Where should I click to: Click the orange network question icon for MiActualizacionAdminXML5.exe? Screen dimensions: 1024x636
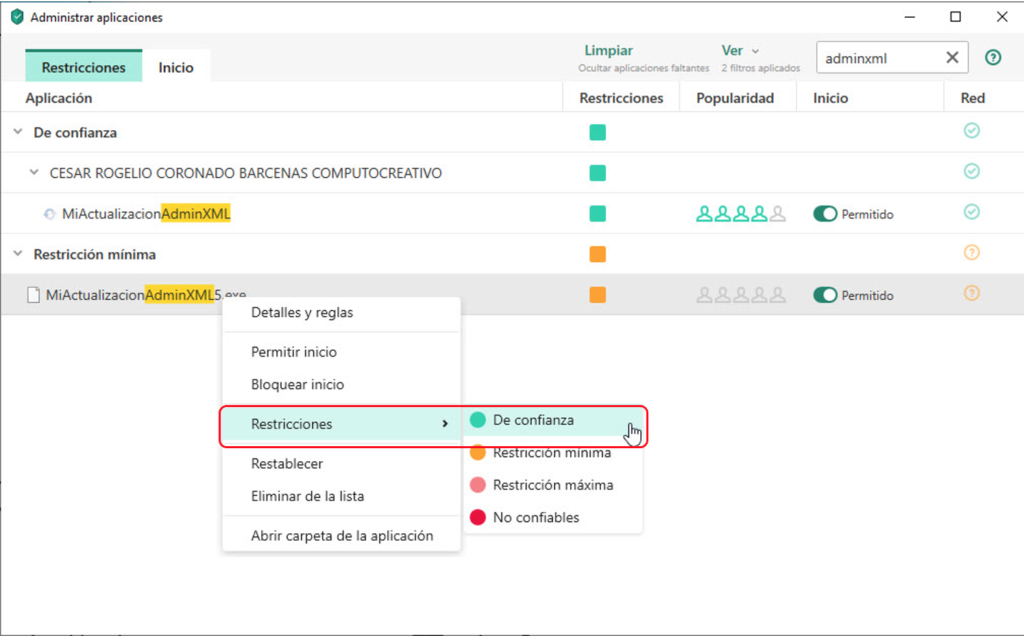(971, 294)
